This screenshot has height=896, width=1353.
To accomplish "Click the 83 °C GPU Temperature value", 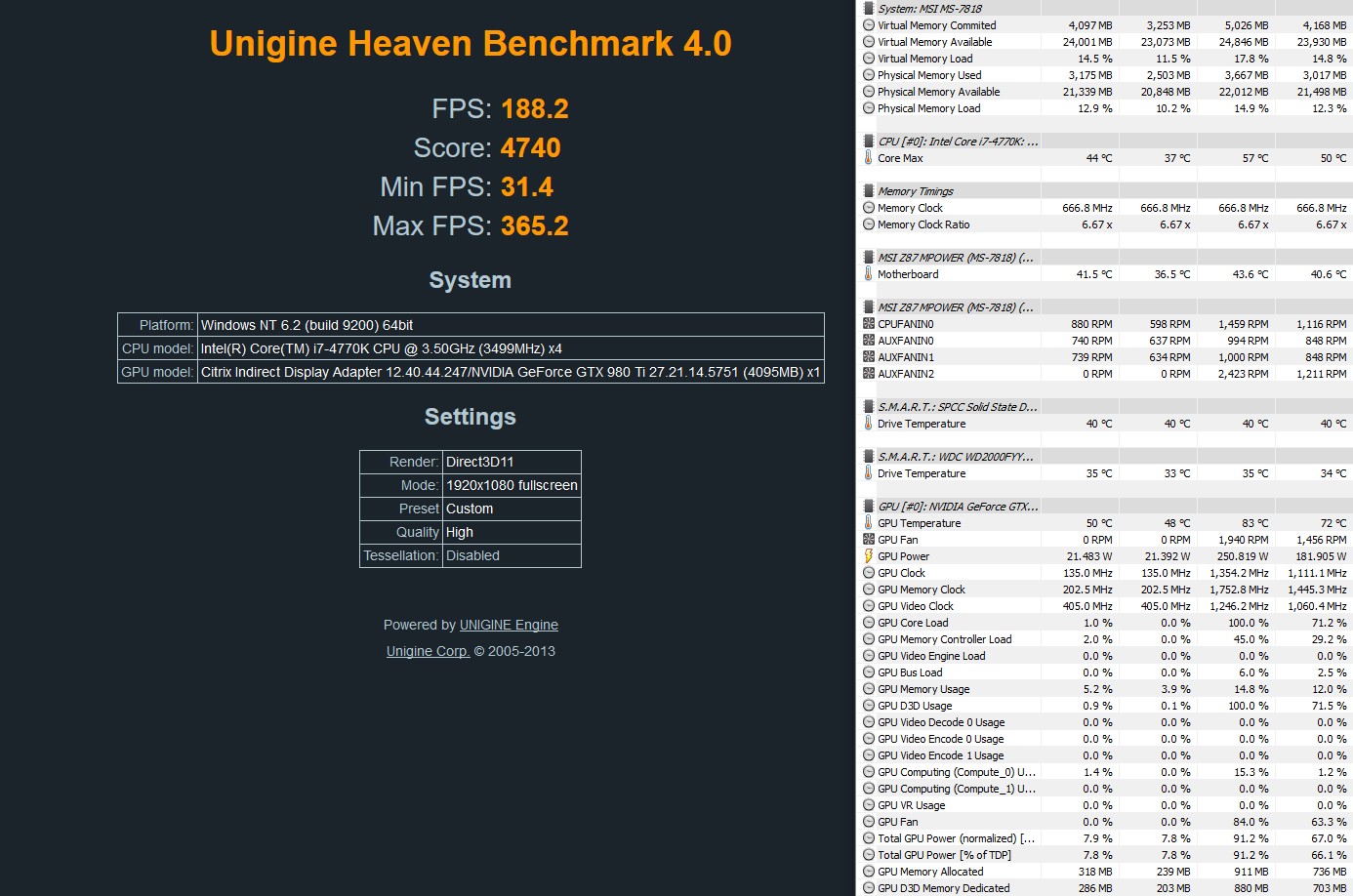I will pyautogui.click(x=1254, y=523).
